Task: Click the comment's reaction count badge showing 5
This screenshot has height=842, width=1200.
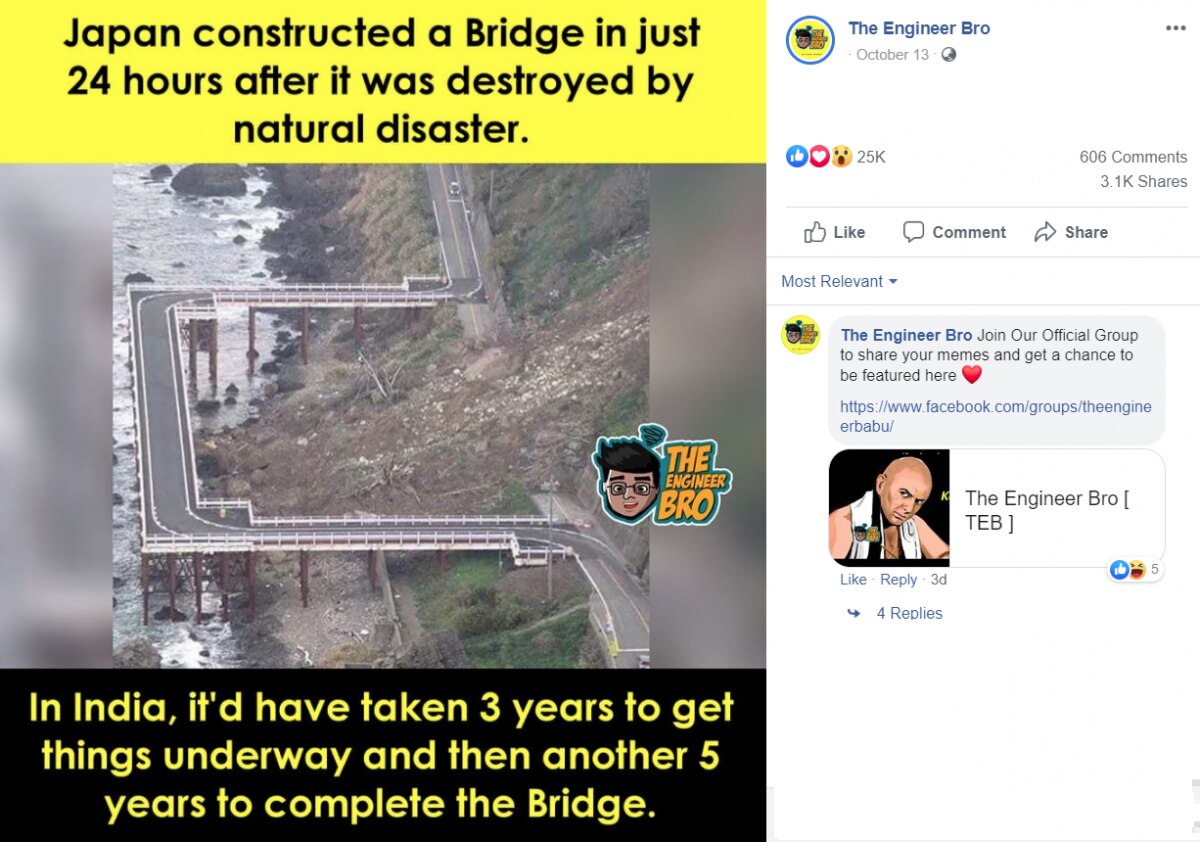Action: (x=1135, y=570)
